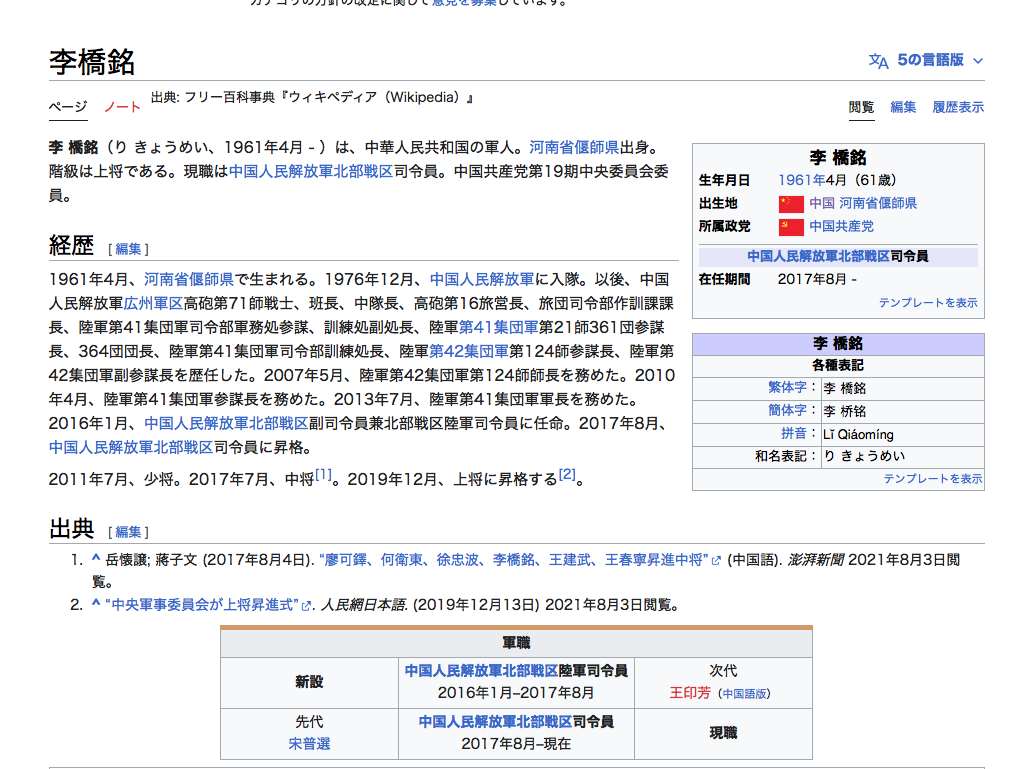Switch to the 閲覧 view tab

[x=861, y=107]
